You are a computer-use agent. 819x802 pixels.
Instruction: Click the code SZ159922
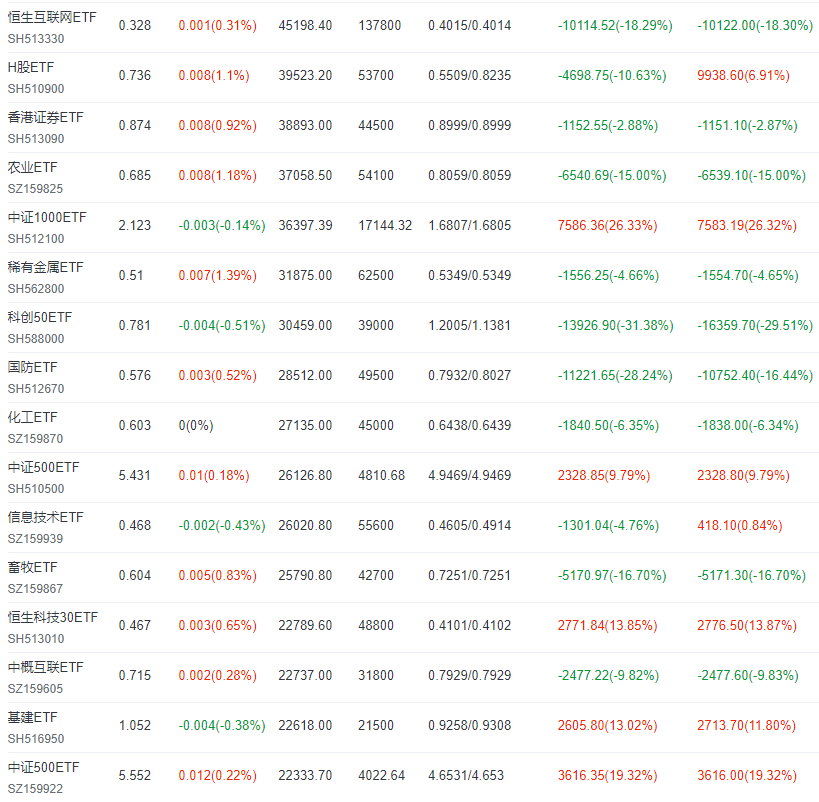click(x=35, y=789)
